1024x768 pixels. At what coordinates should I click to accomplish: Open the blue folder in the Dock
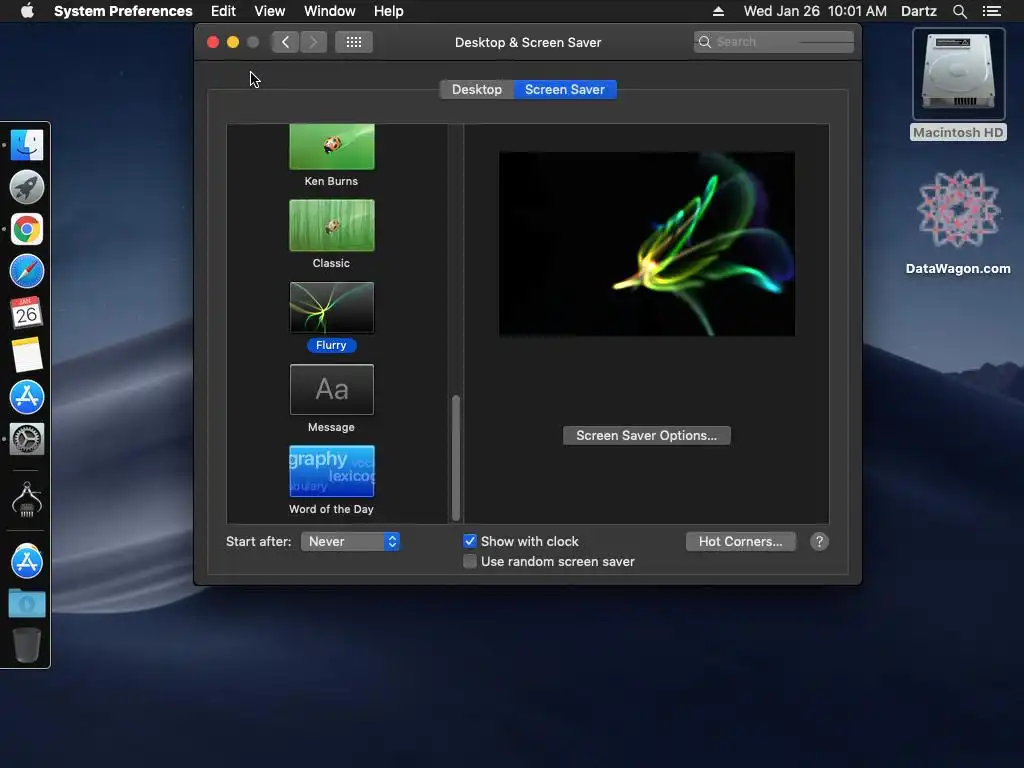click(27, 603)
